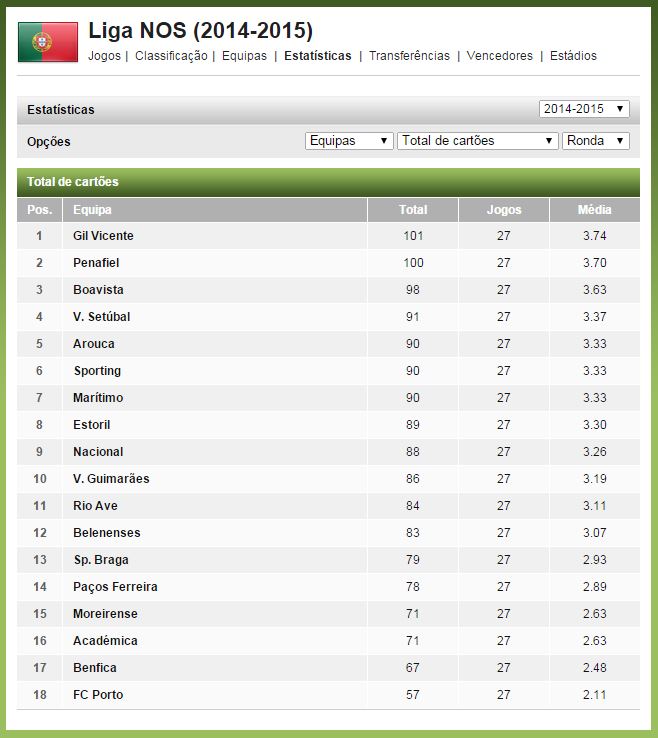Select the Transferências tab
The height and width of the screenshot is (738, 658).
point(409,56)
